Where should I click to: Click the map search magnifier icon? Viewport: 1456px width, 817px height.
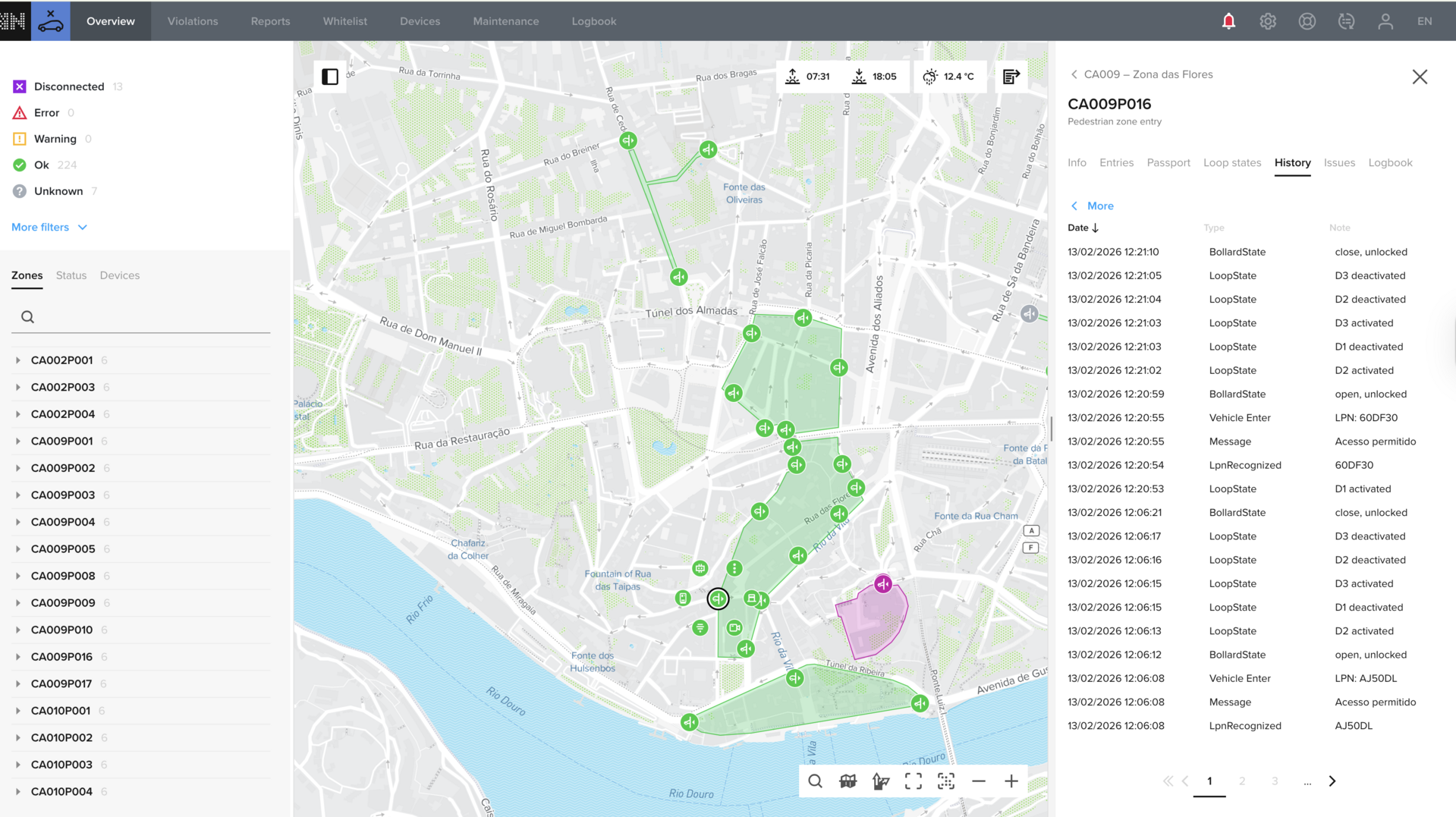tap(815, 781)
